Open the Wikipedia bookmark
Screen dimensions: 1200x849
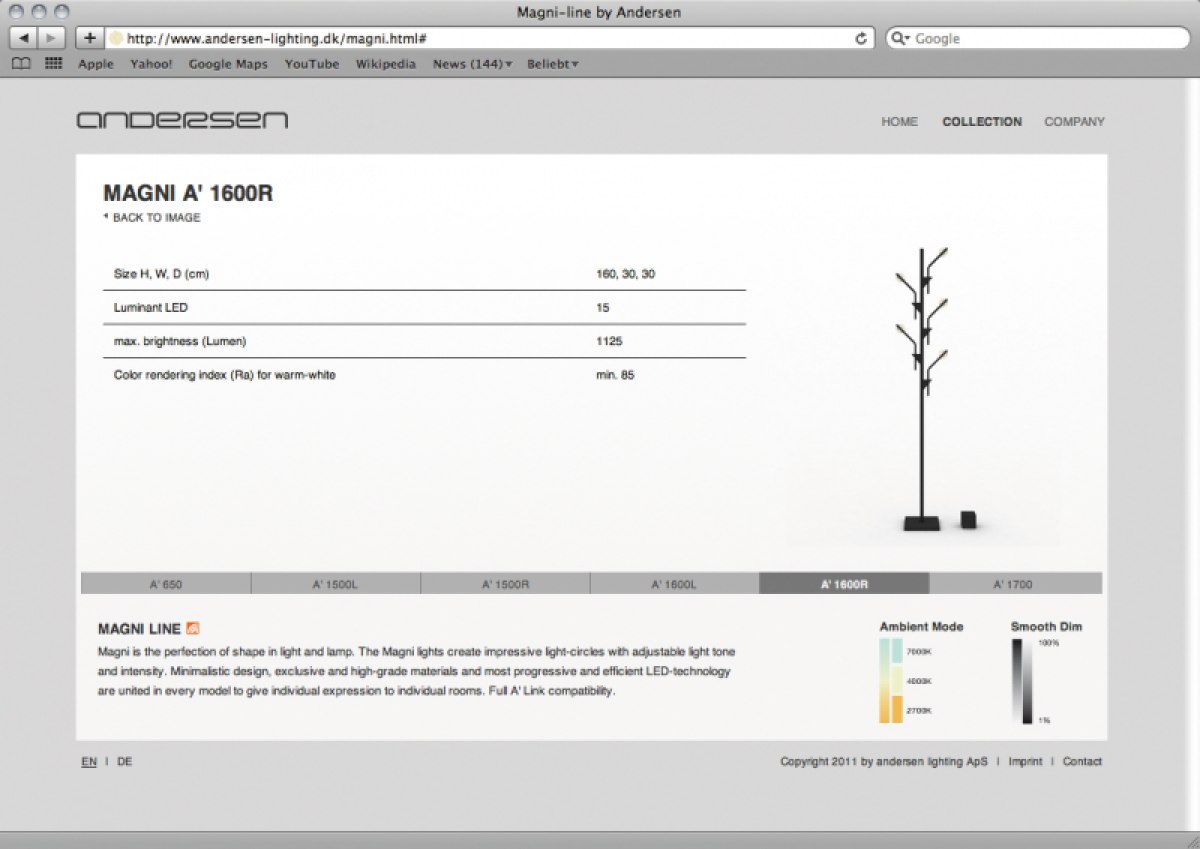tap(386, 64)
